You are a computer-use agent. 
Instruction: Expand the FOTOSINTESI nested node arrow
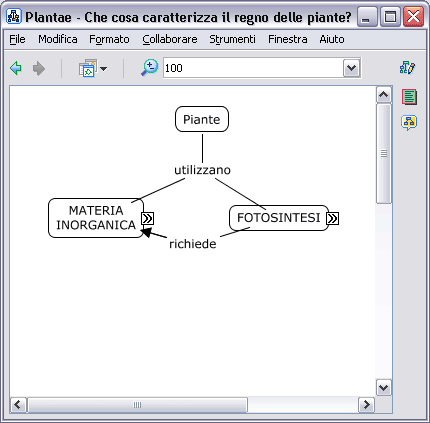(332, 218)
